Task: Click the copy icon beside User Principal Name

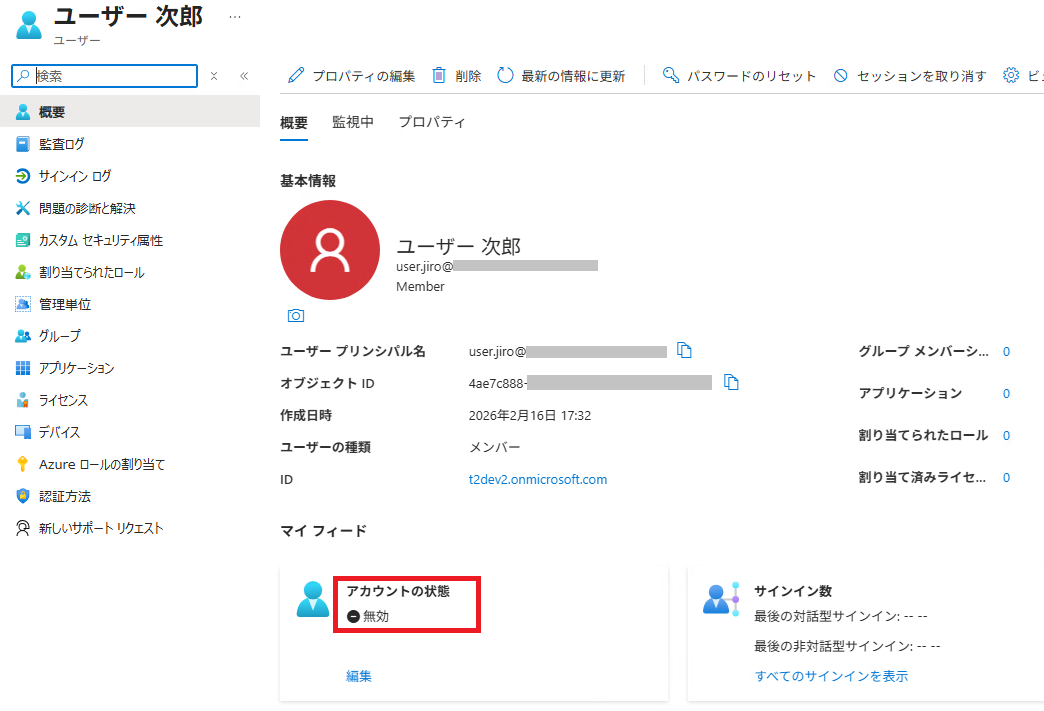Action: (x=684, y=350)
